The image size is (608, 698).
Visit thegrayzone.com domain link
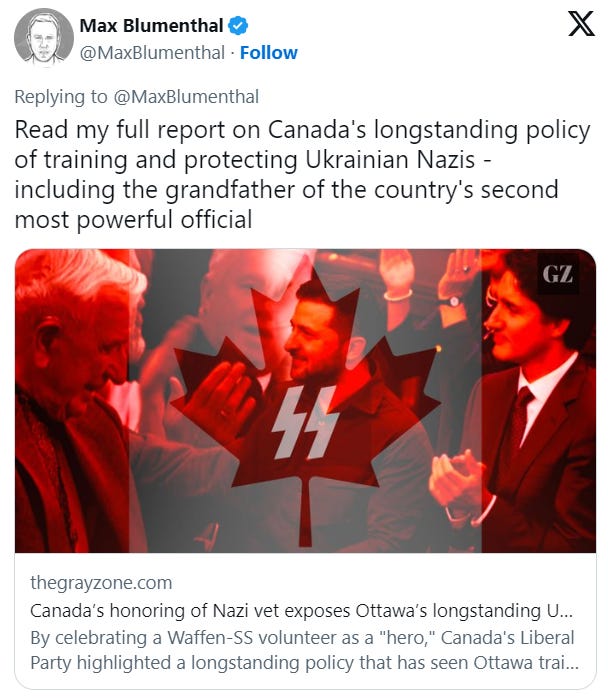tap(101, 583)
